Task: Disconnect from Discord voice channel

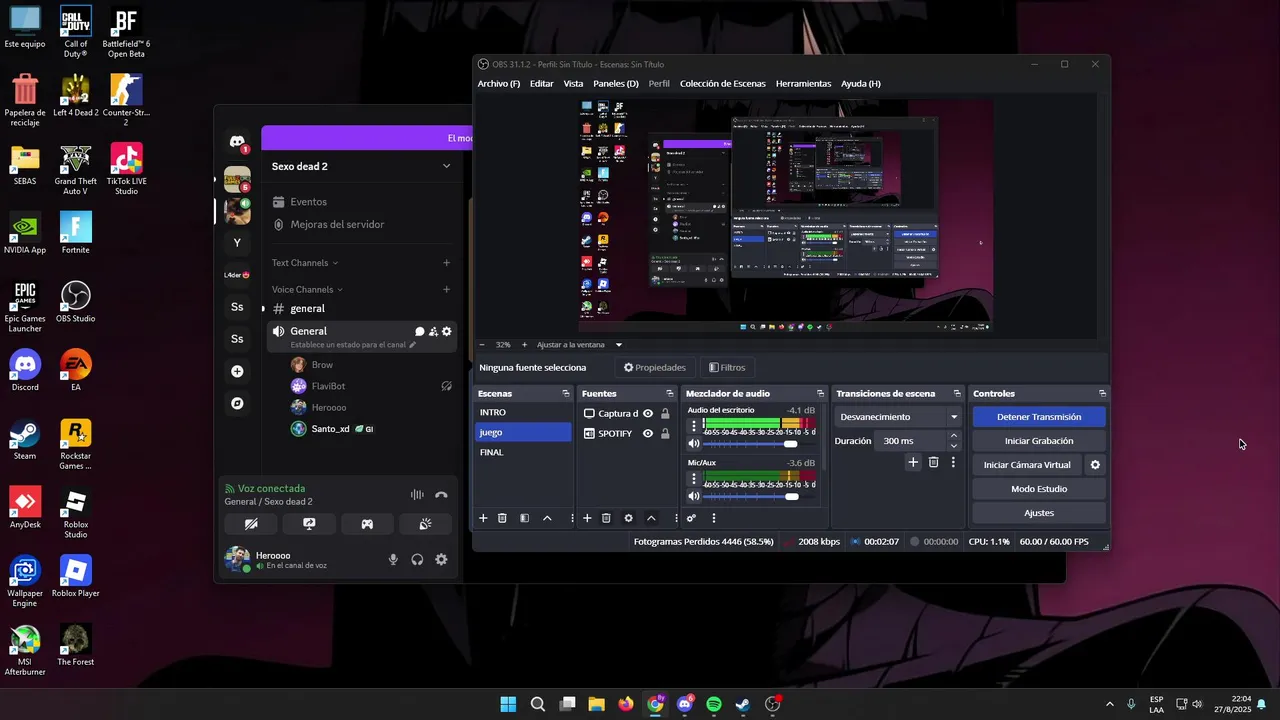Action: (441, 495)
